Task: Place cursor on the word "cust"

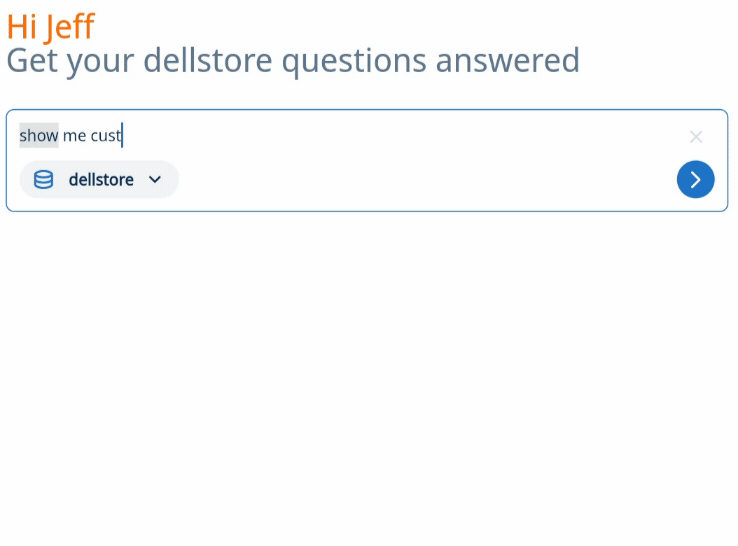Action: point(105,135)
